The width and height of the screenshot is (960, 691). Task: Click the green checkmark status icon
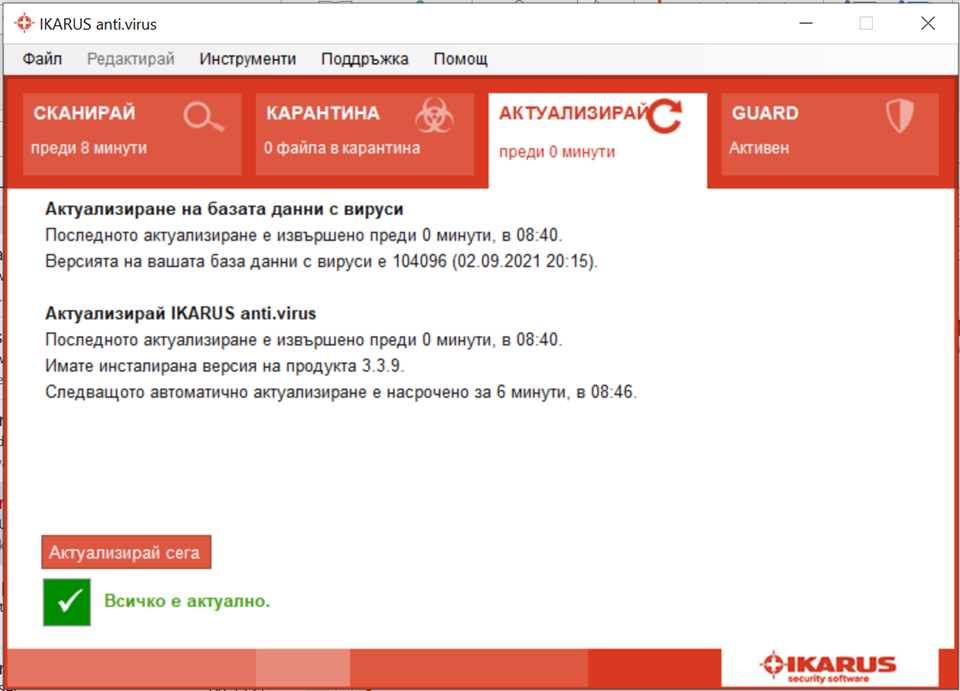[67, 602]
